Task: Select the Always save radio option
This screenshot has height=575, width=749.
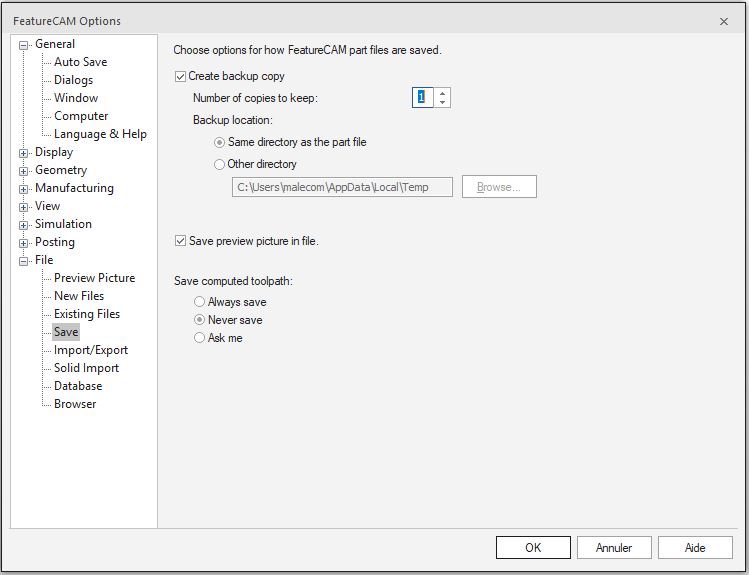Action: (200, 302)
